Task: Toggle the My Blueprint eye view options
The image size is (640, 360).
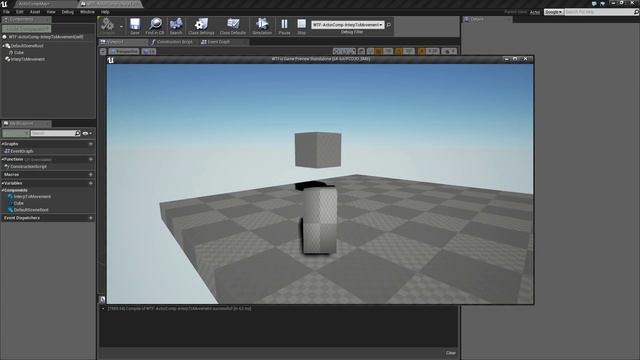Action: pos(87,133)
